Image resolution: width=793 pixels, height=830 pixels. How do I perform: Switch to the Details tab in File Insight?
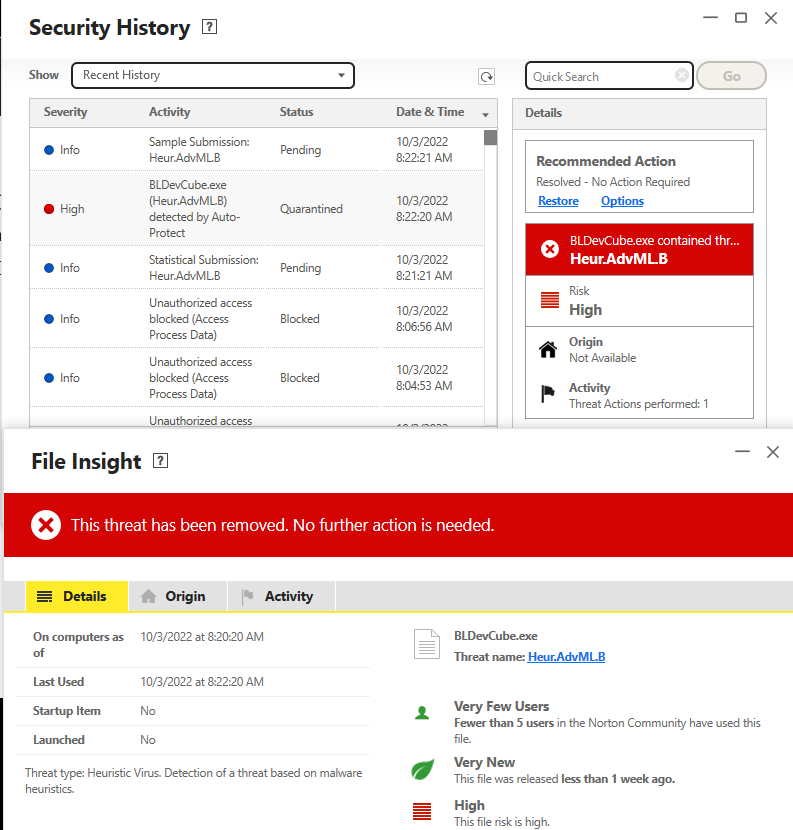77,597
